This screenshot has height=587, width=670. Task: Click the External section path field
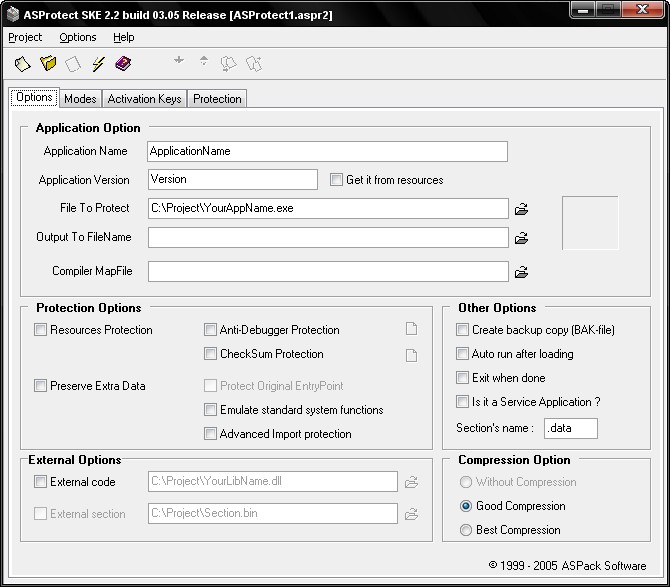point(273,513)
